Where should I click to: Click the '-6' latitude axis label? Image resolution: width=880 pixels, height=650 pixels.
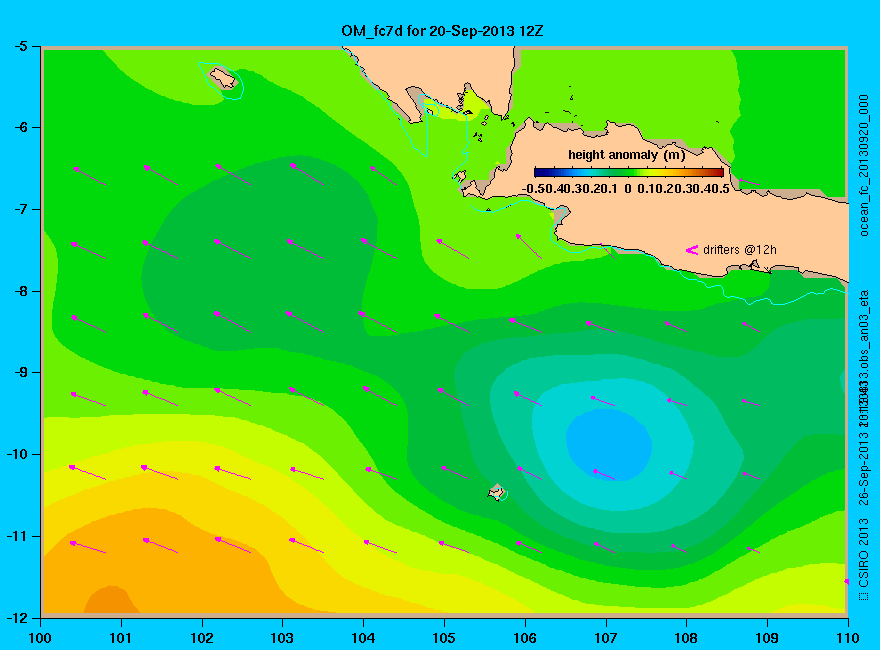coord(20,127)
